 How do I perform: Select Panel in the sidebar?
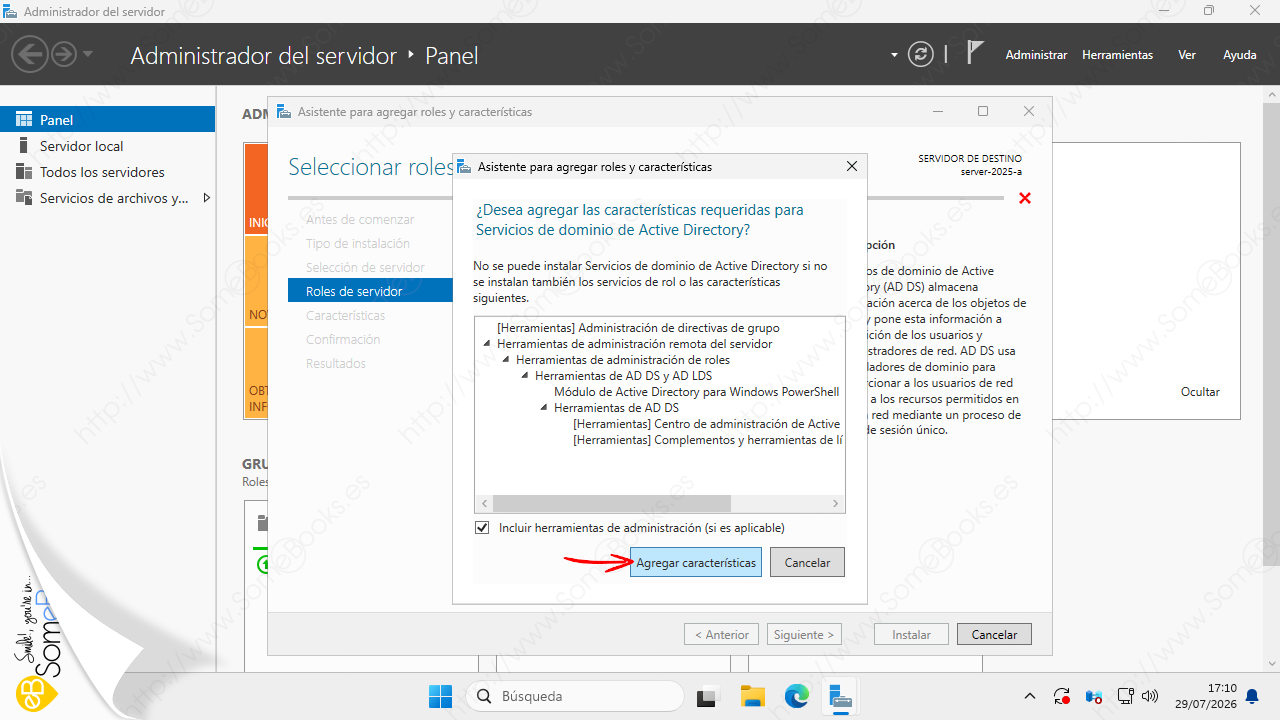(108, 120)
